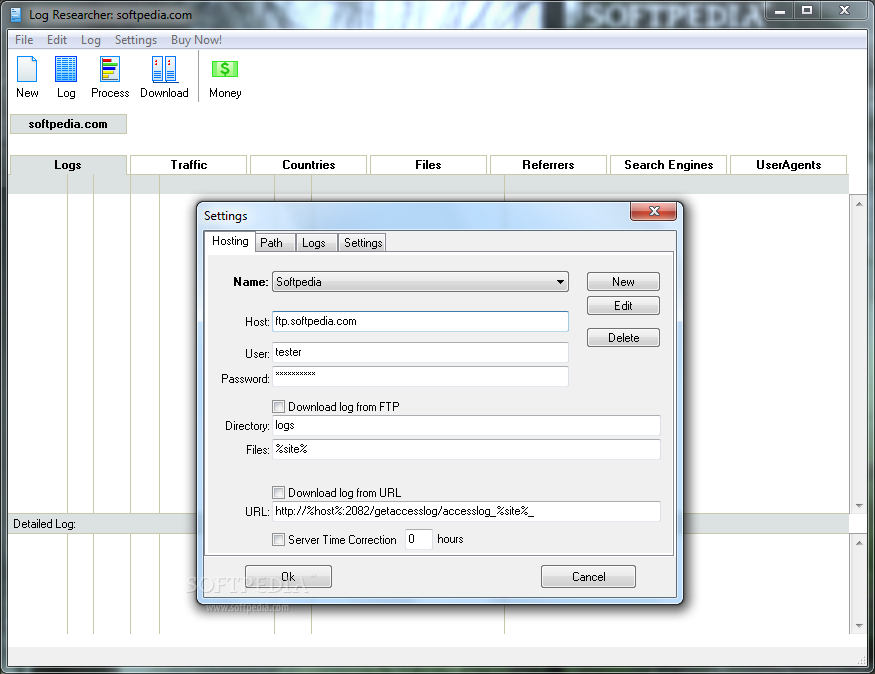Click the Buy Now! menu item
Image resolution: width=875 pixels, height=674 pixels.
196,40
